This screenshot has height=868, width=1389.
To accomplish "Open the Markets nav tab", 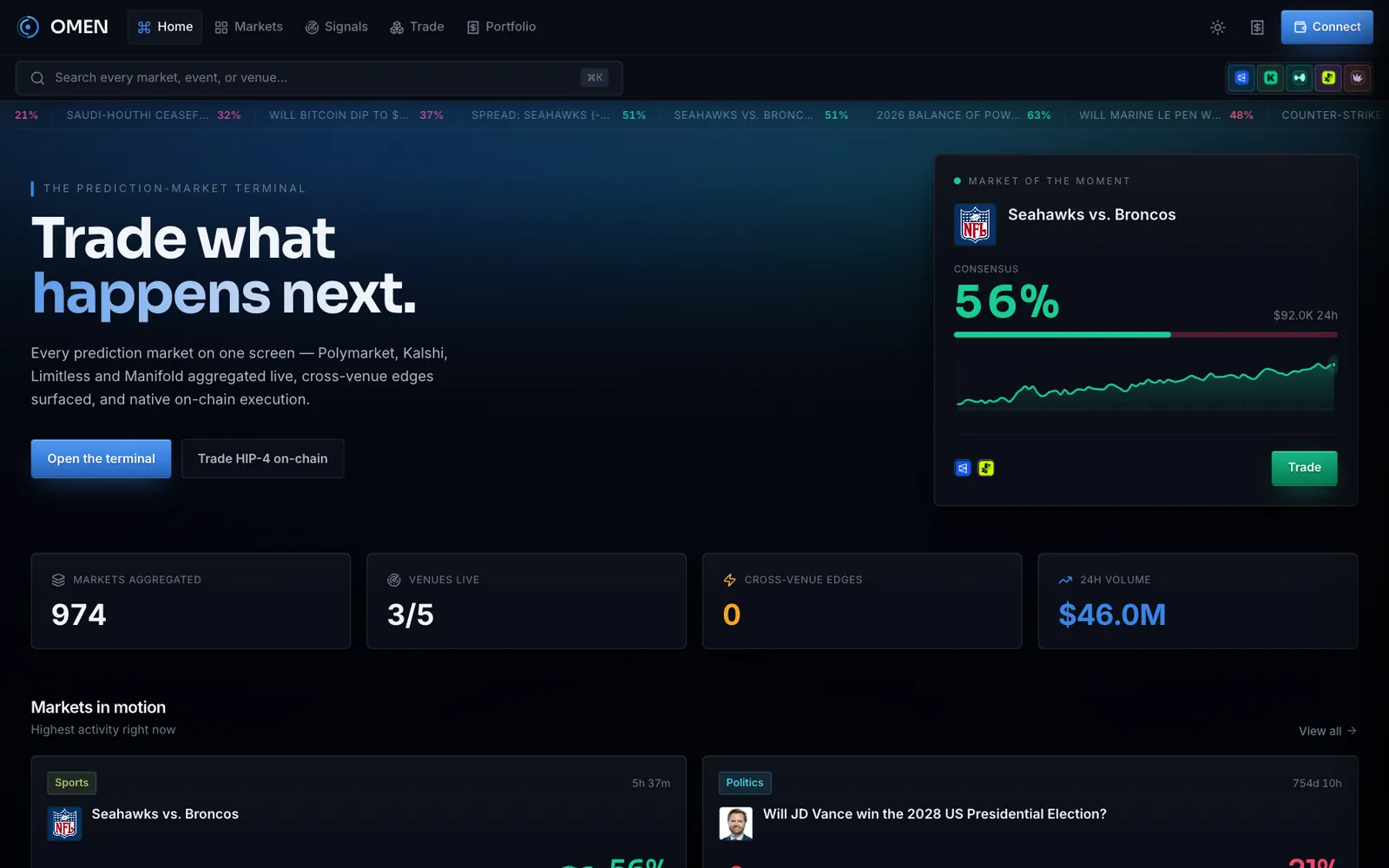I will tap(249, 27).
